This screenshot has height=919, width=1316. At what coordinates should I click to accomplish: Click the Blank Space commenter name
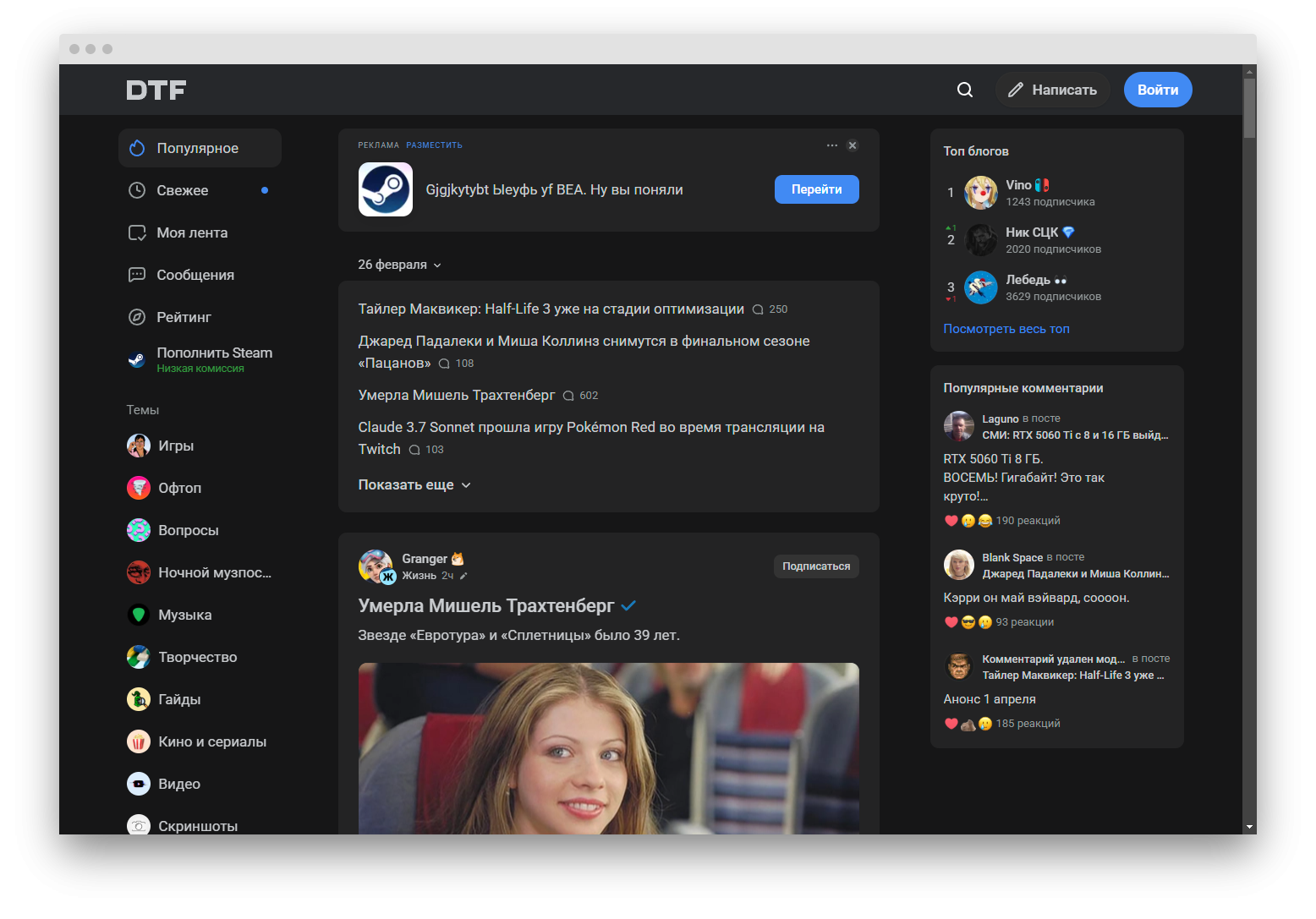tap(1012, 557)
